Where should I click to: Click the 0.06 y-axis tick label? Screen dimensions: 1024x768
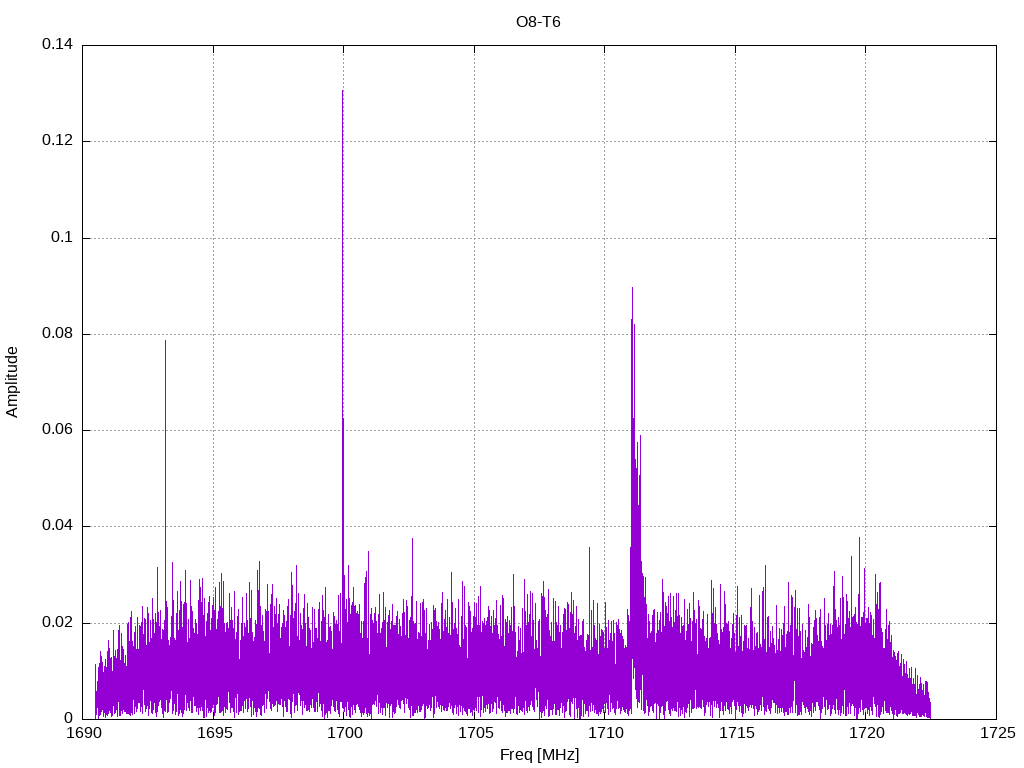tap(57, 430)
